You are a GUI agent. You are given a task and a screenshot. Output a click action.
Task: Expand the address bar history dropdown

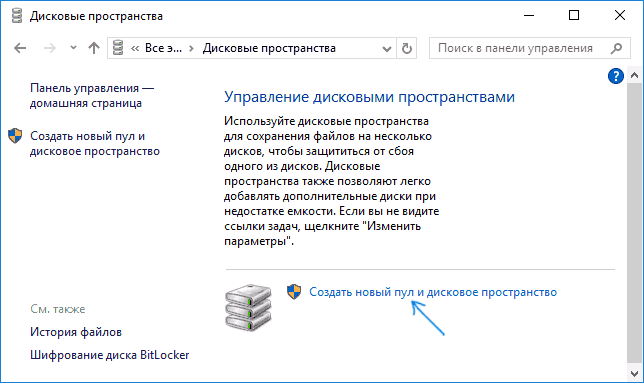tap(386, 49)
